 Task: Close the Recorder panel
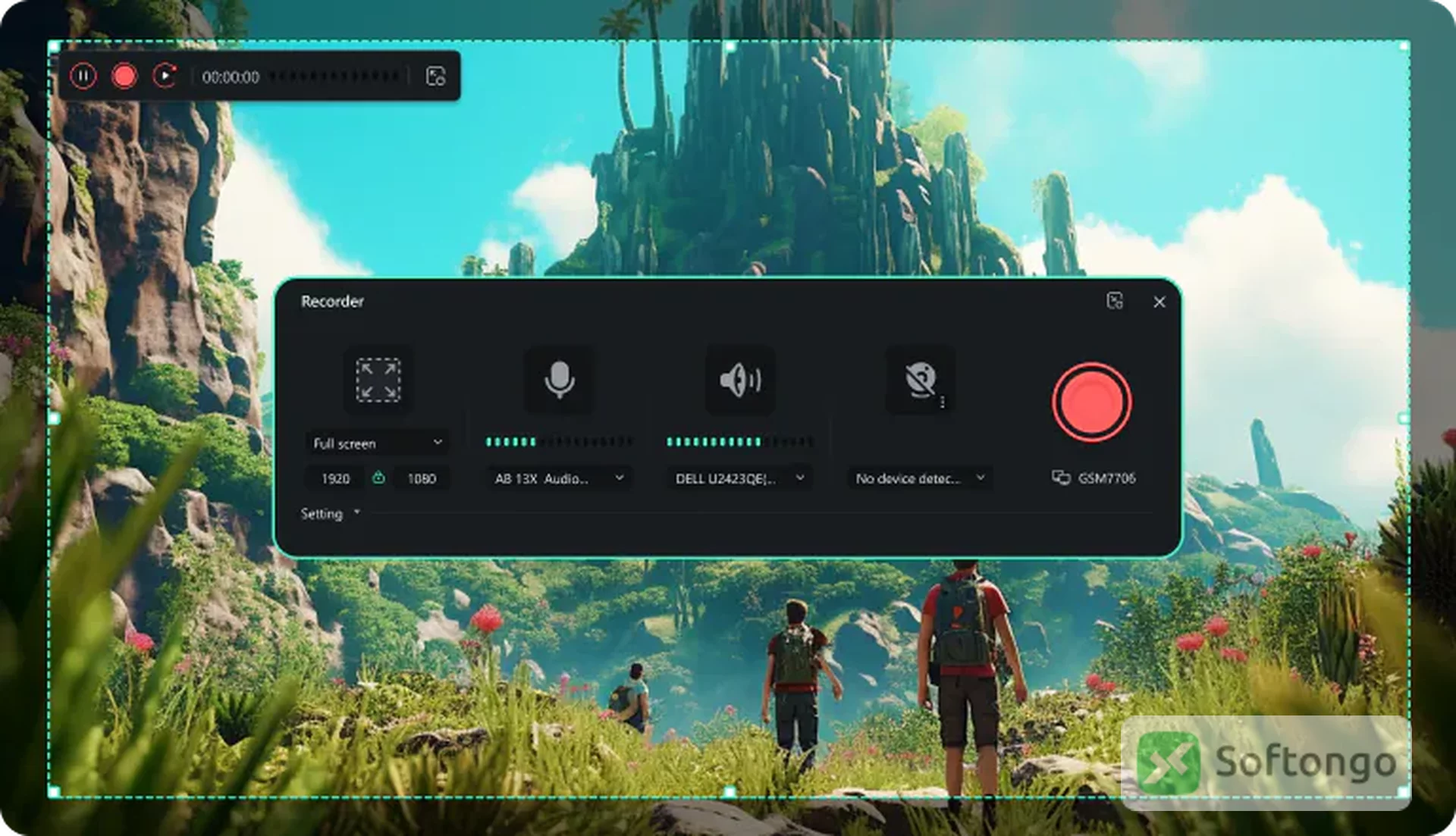pos(1159,302)
